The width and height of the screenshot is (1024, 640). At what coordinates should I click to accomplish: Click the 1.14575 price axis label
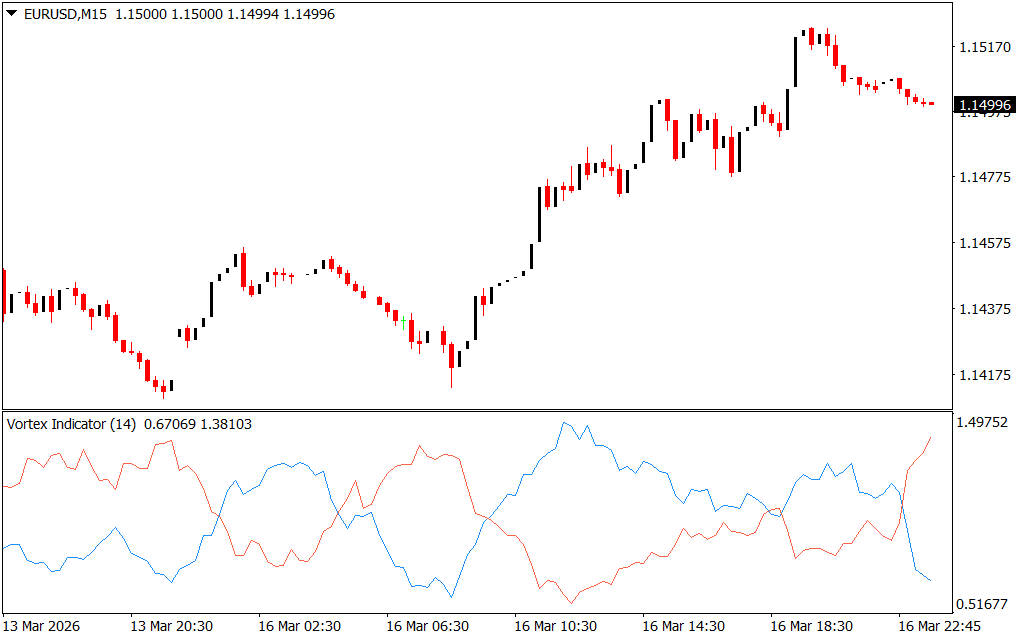(x=984, y=244)
